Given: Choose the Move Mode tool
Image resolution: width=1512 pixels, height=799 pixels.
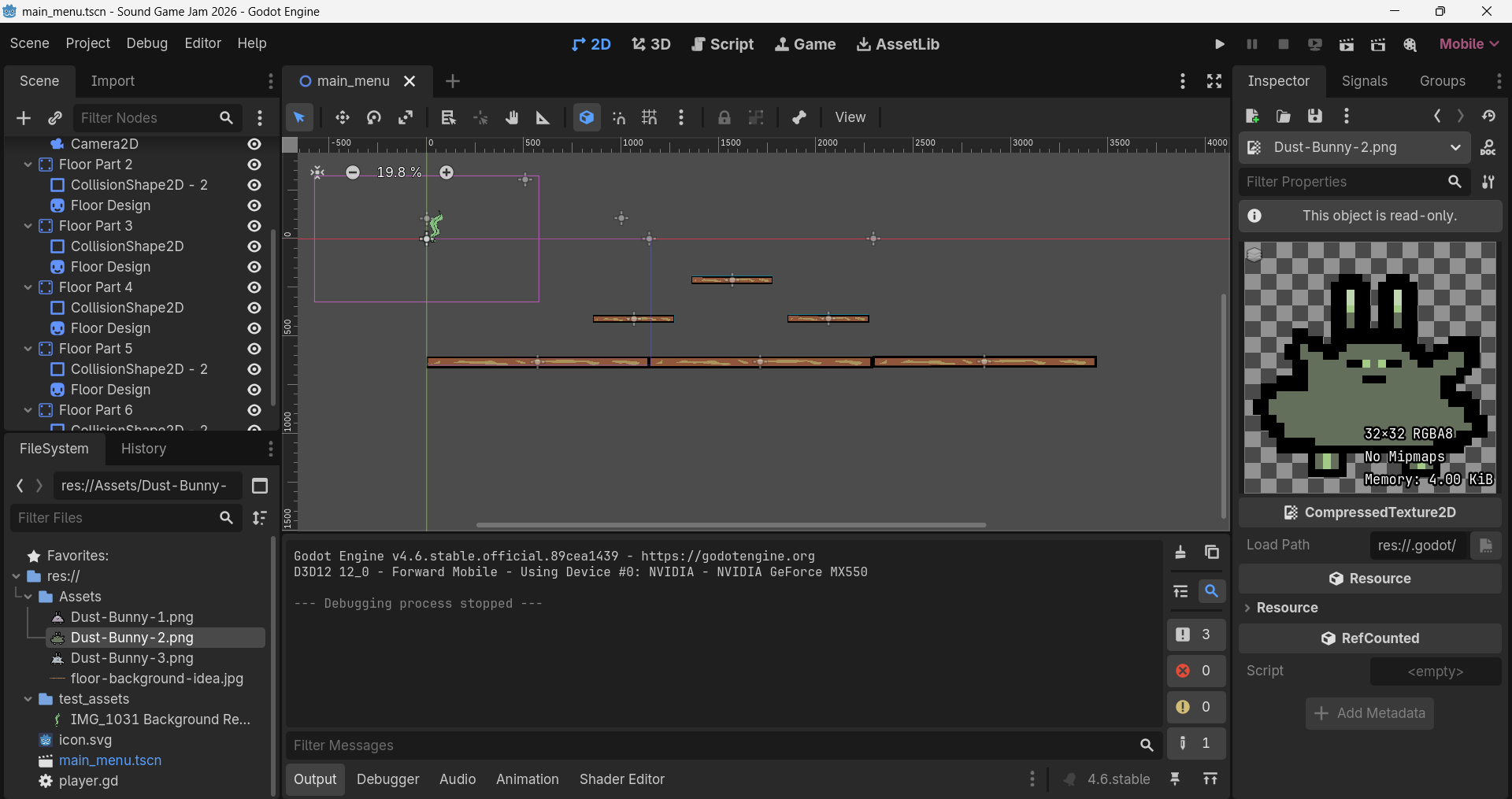Looking at the screenshot, I should pyautogui.click(x=343, y=117).
